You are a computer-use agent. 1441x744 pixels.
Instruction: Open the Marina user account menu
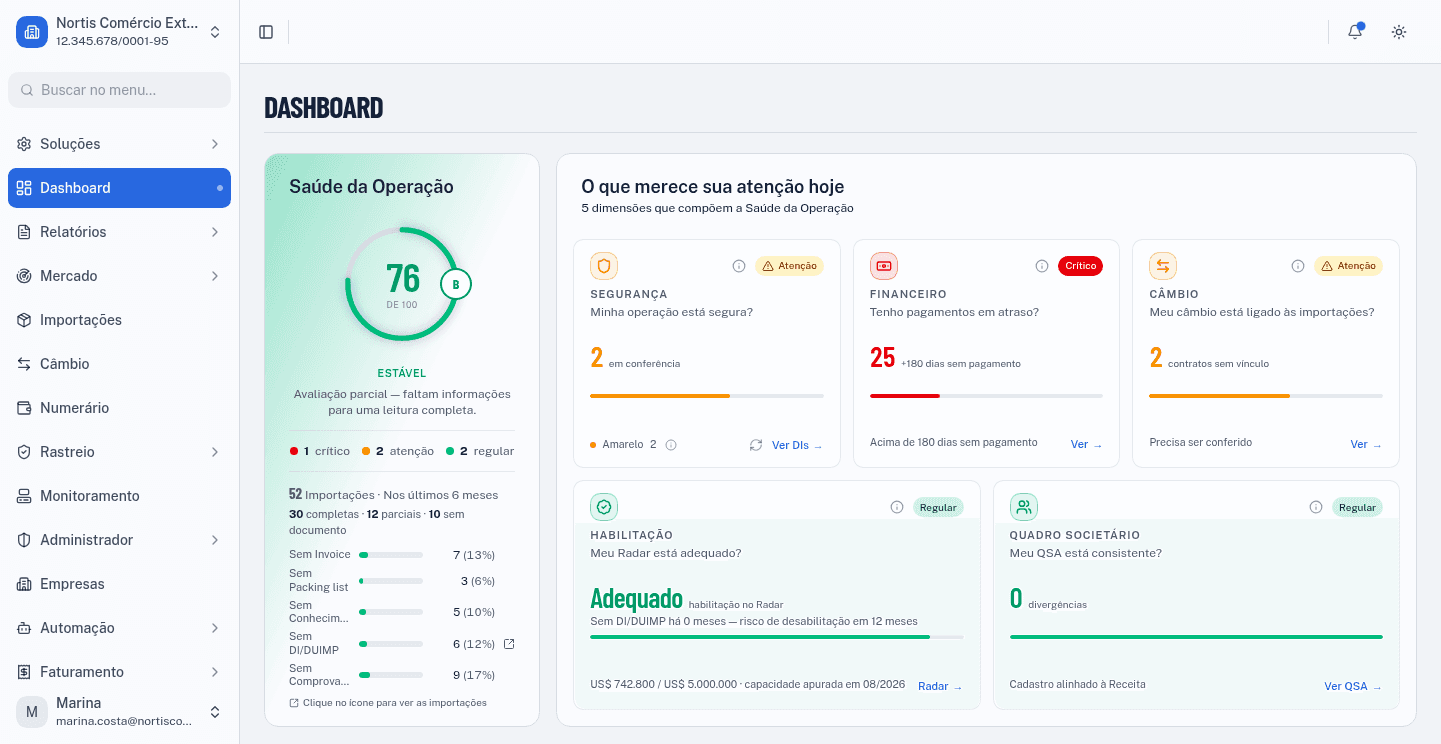(x=119, y=712)
